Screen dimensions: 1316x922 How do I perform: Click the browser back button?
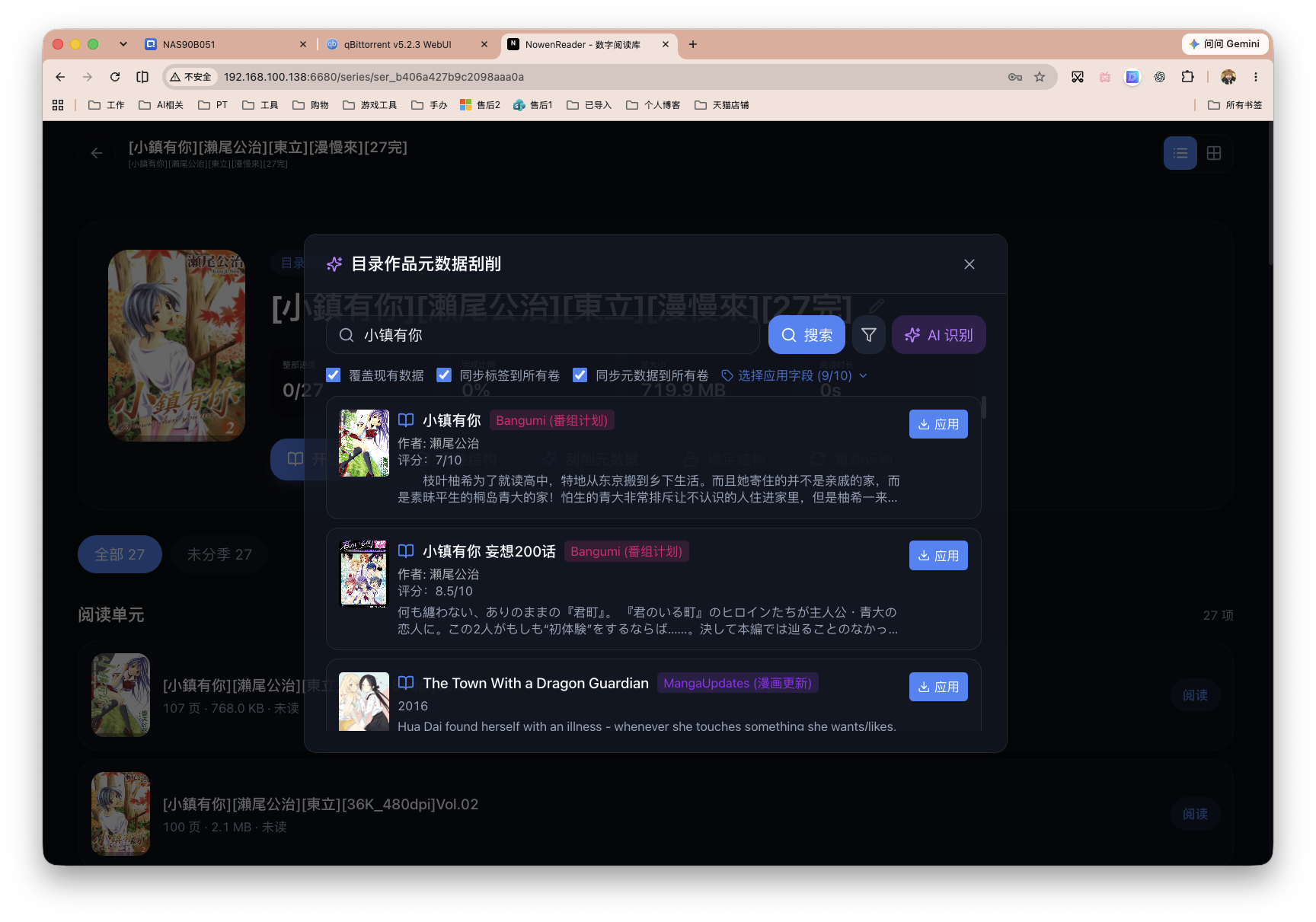(x=60, y=77)
